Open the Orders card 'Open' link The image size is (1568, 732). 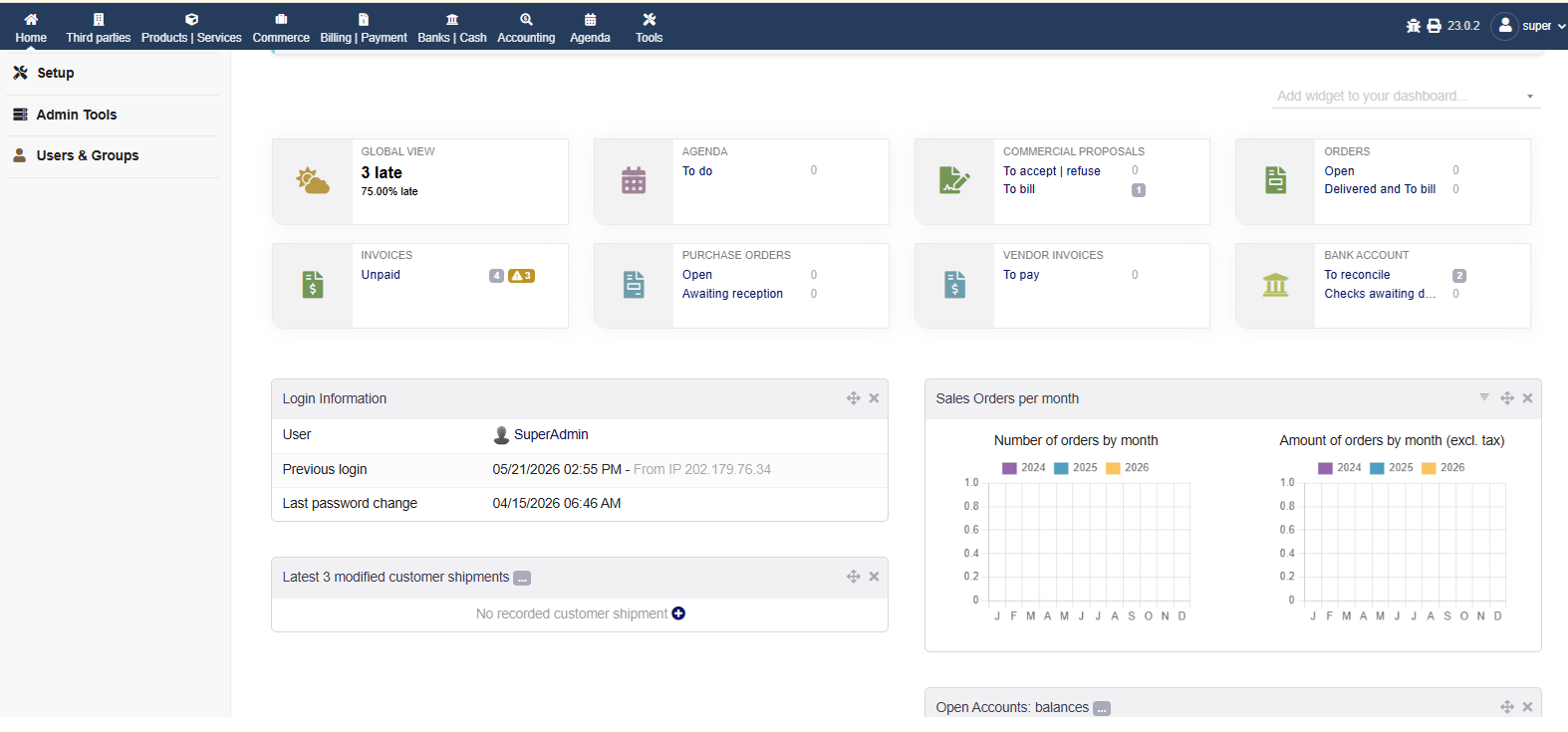1339,171
